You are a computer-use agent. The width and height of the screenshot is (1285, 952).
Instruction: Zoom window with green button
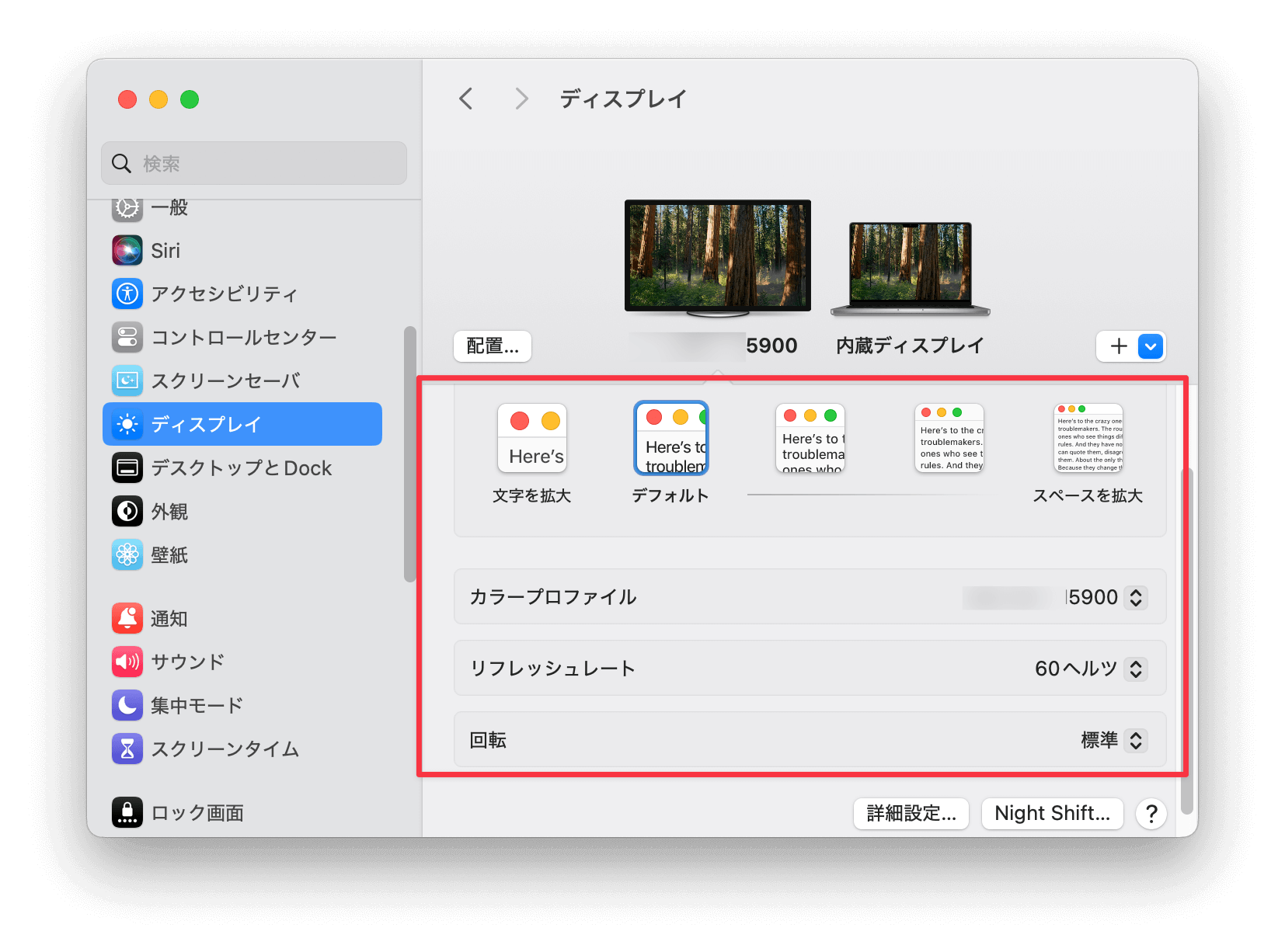[190, 99]
